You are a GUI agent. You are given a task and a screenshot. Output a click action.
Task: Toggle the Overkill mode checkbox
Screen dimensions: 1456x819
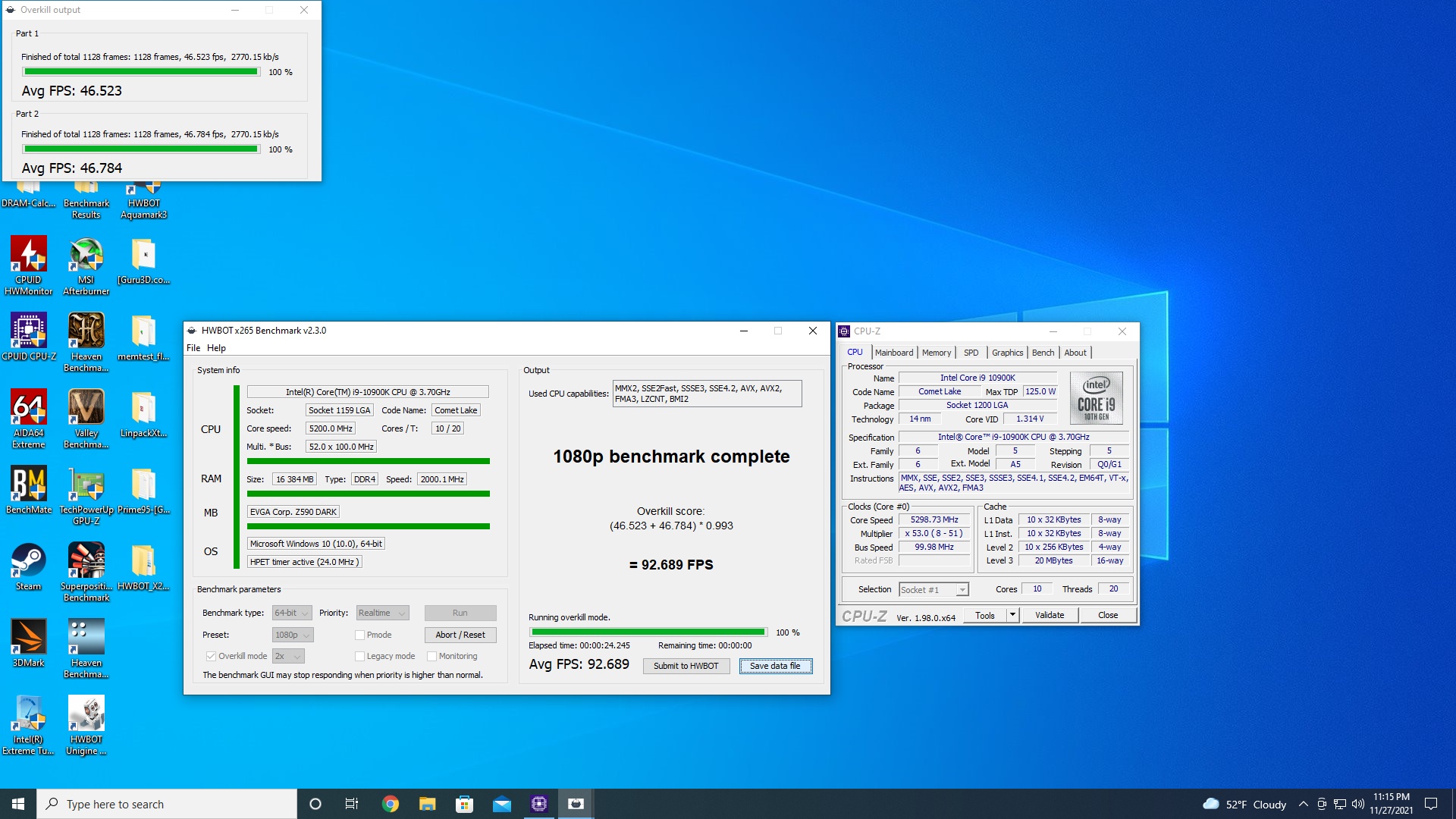tap(211, 656)
